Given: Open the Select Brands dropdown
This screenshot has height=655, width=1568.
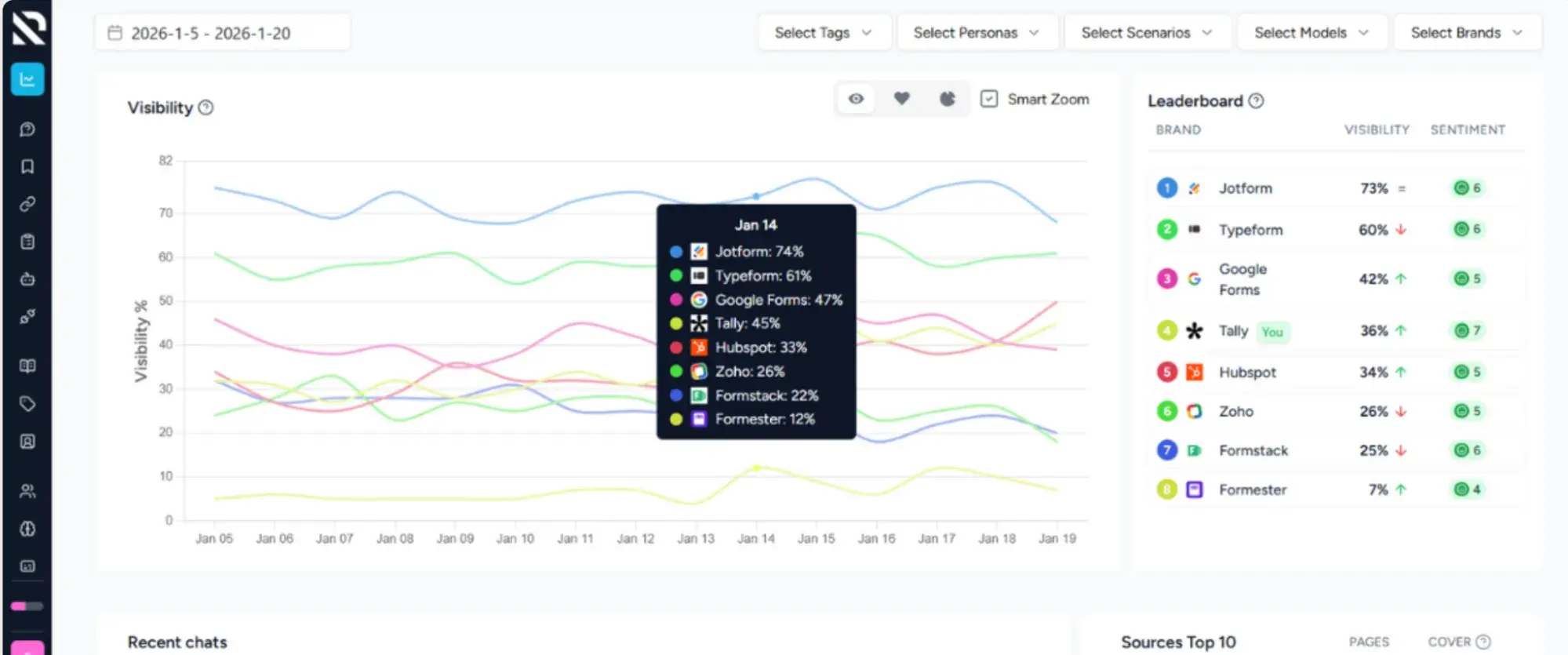Looking at the screenshot, I should pos(1468,32).
